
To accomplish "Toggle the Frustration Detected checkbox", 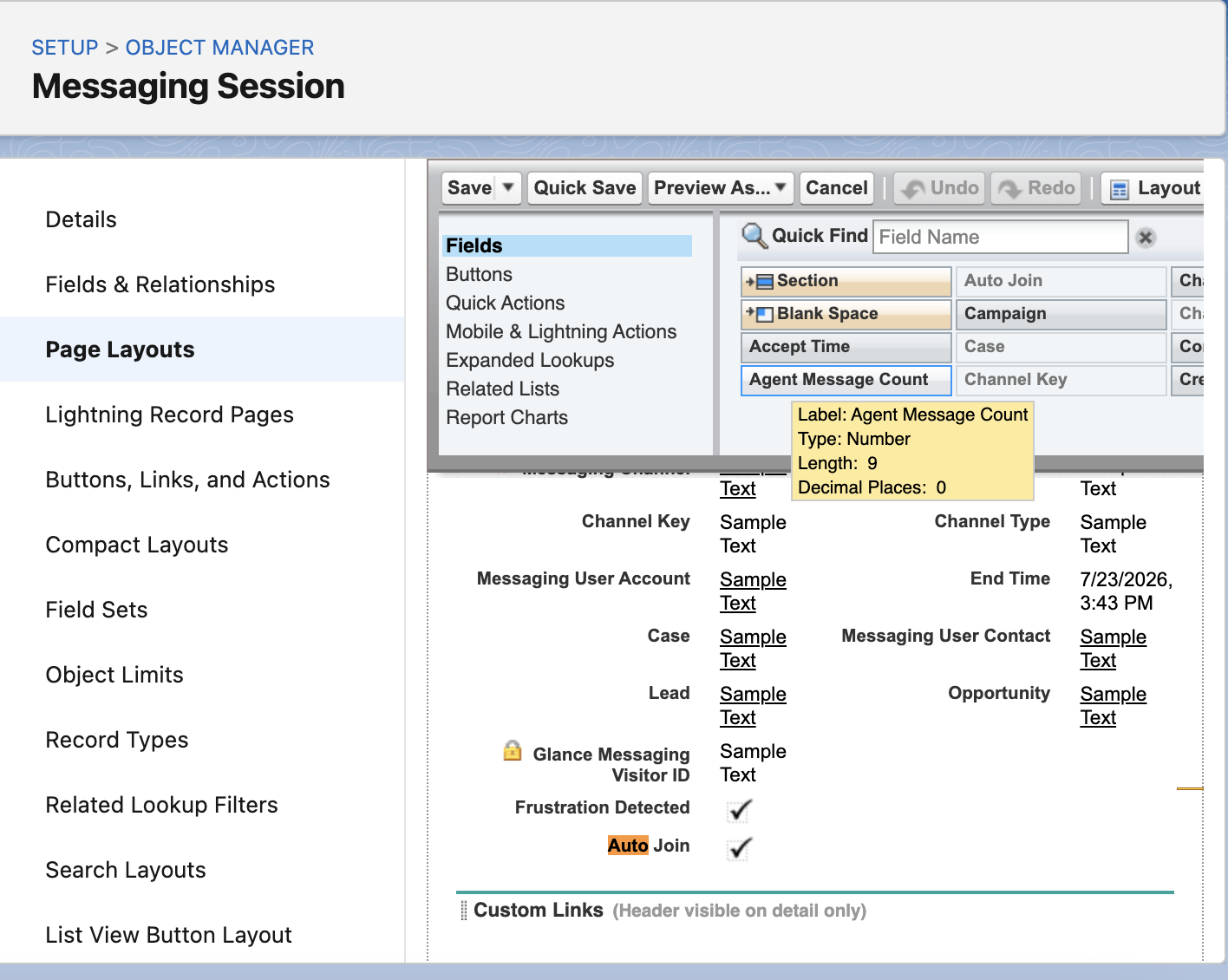I will tap(740, 810).
